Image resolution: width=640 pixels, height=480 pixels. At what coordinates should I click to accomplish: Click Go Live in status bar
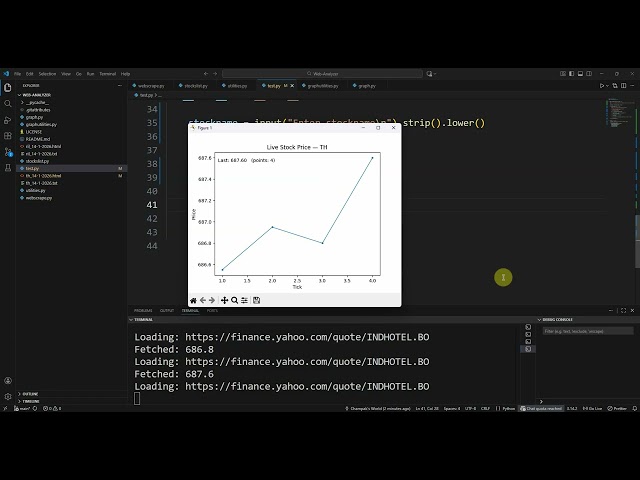coord(592,408)
